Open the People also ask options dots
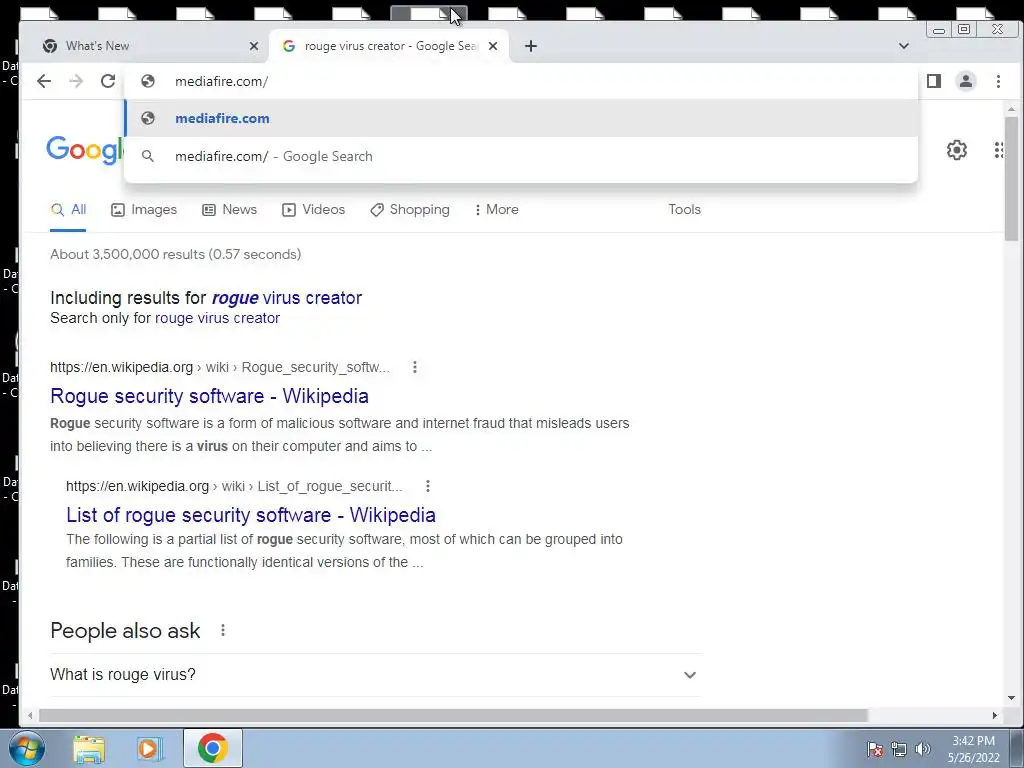Screen dimensions: 1024x768 pos(223,630)
